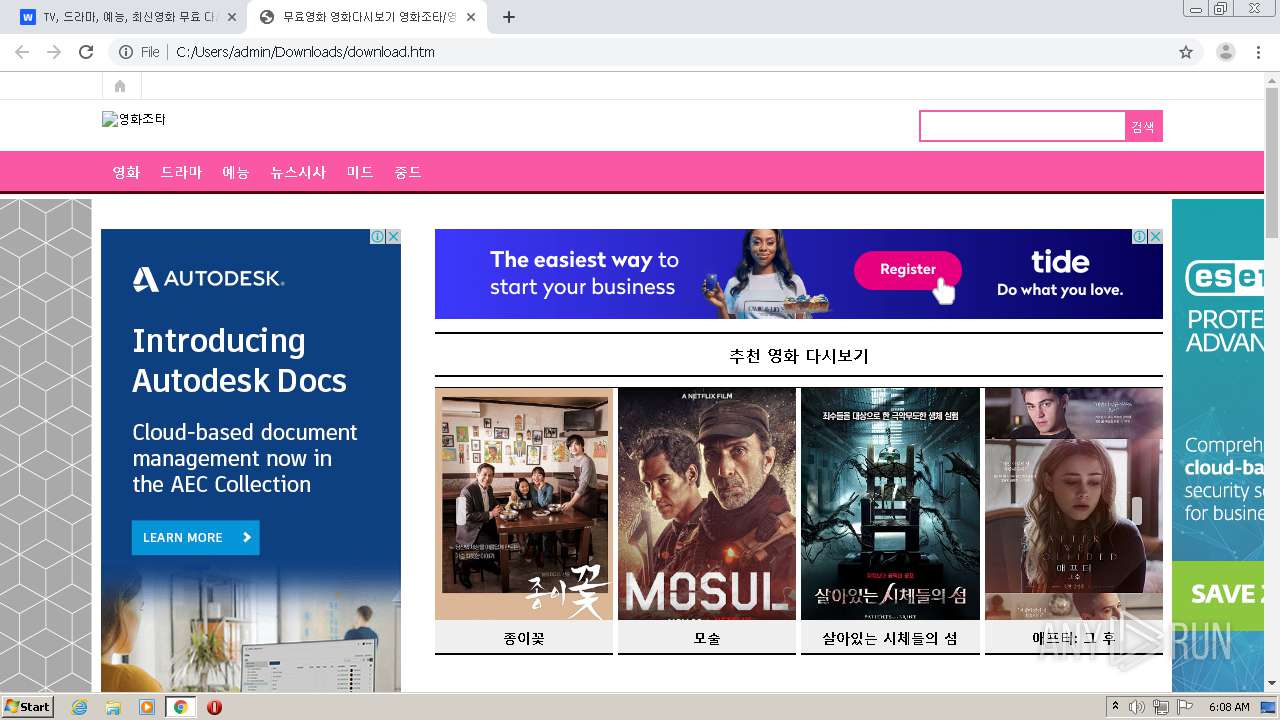
Task: Click the scrollbar down arrow
Action: click(1272, 683)
